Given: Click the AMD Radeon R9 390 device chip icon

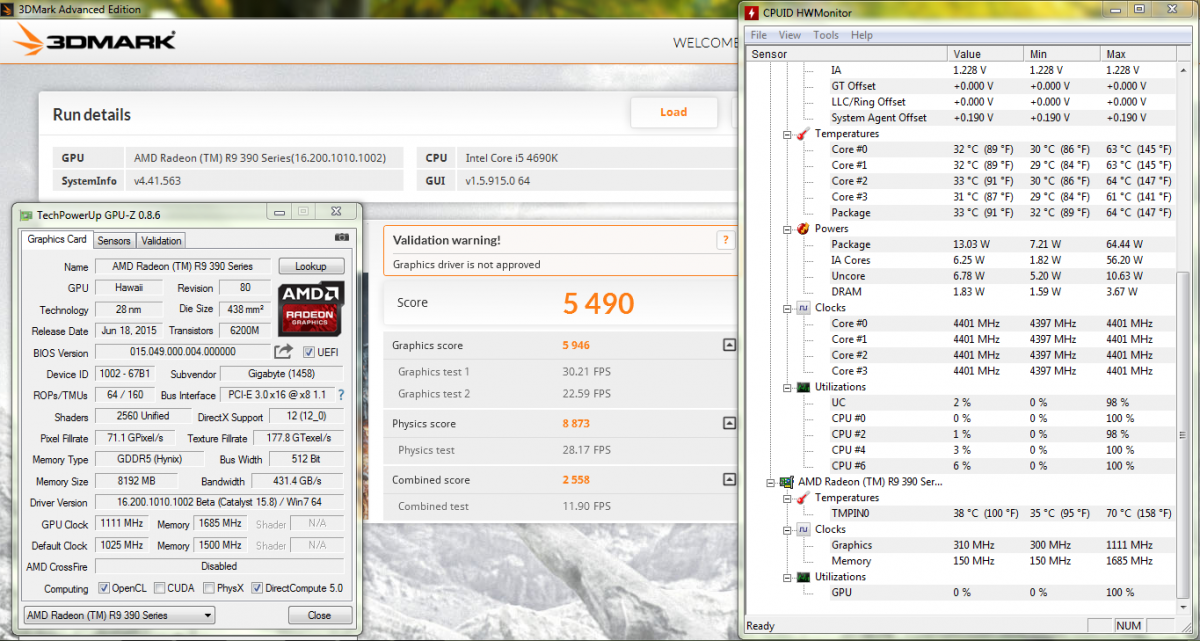Looking at the screenshot, I should pos(787,482).
